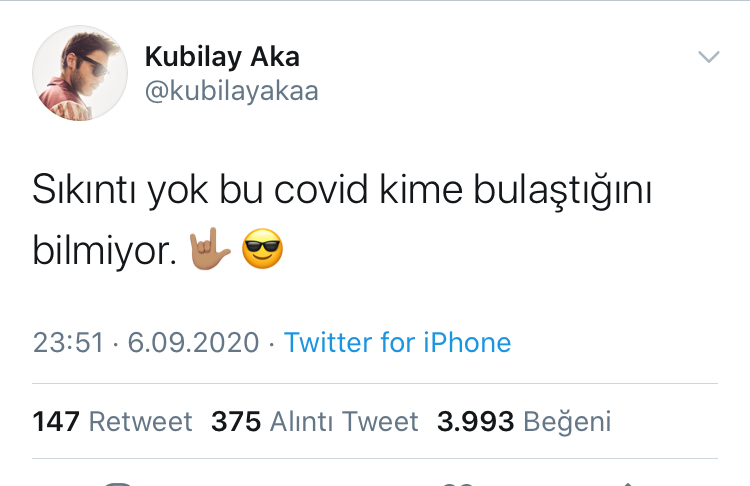Tap the share icon at bottom right

[629, 484]
